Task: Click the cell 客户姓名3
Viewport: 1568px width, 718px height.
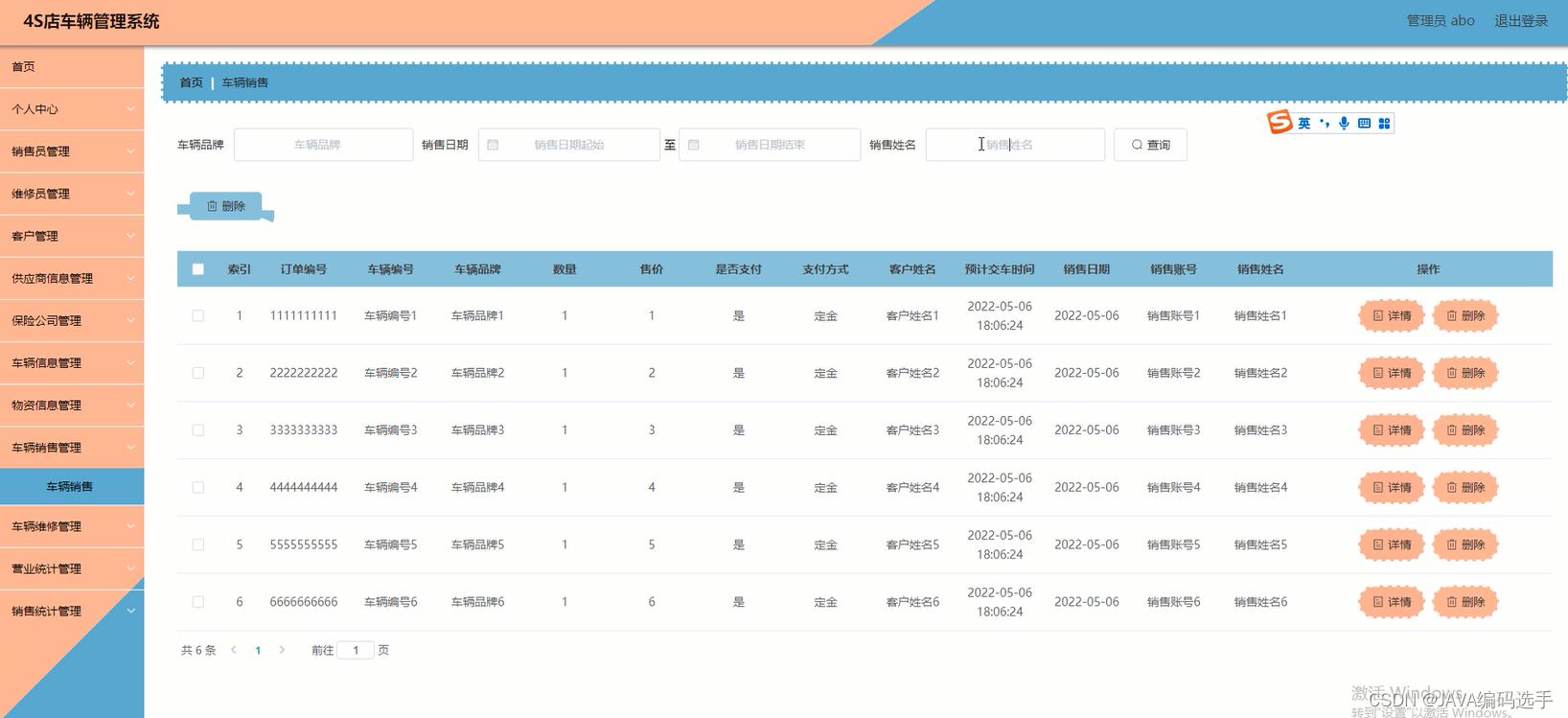Action: pyautogui.click(x=912, y=430)
